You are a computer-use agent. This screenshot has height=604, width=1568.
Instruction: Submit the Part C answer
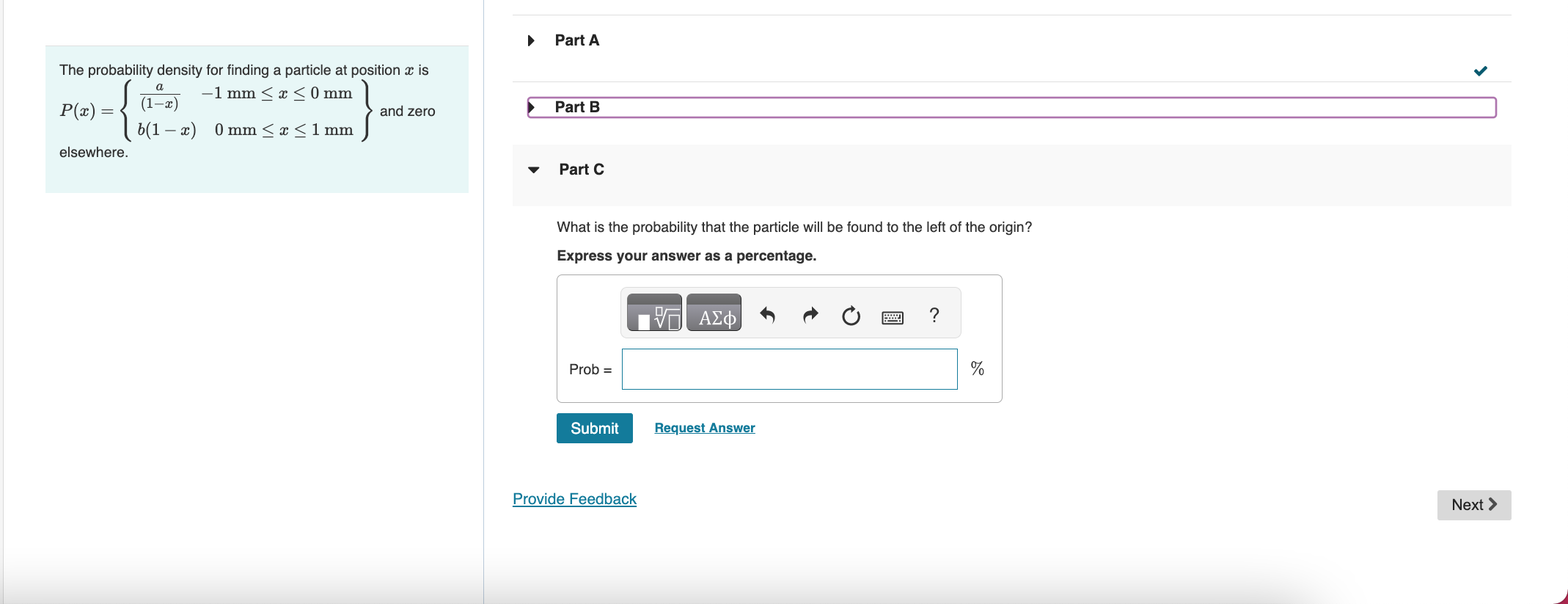tap(594, 428)
